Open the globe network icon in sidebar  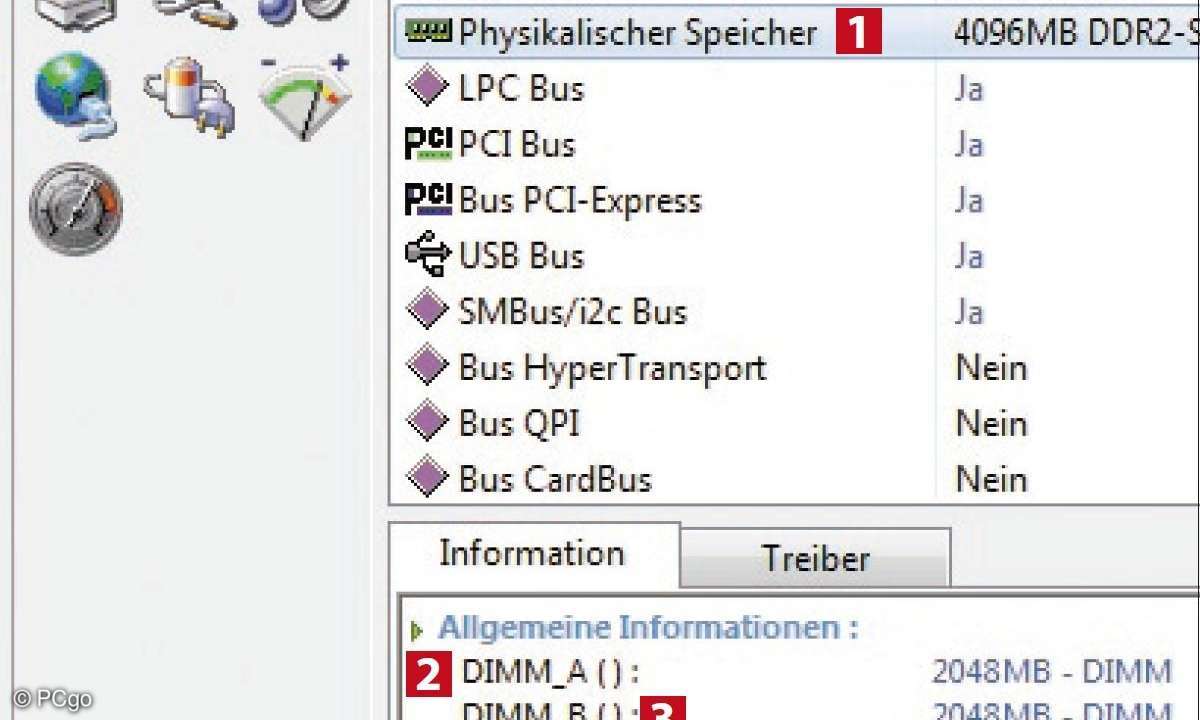click(x=75, y=95)
